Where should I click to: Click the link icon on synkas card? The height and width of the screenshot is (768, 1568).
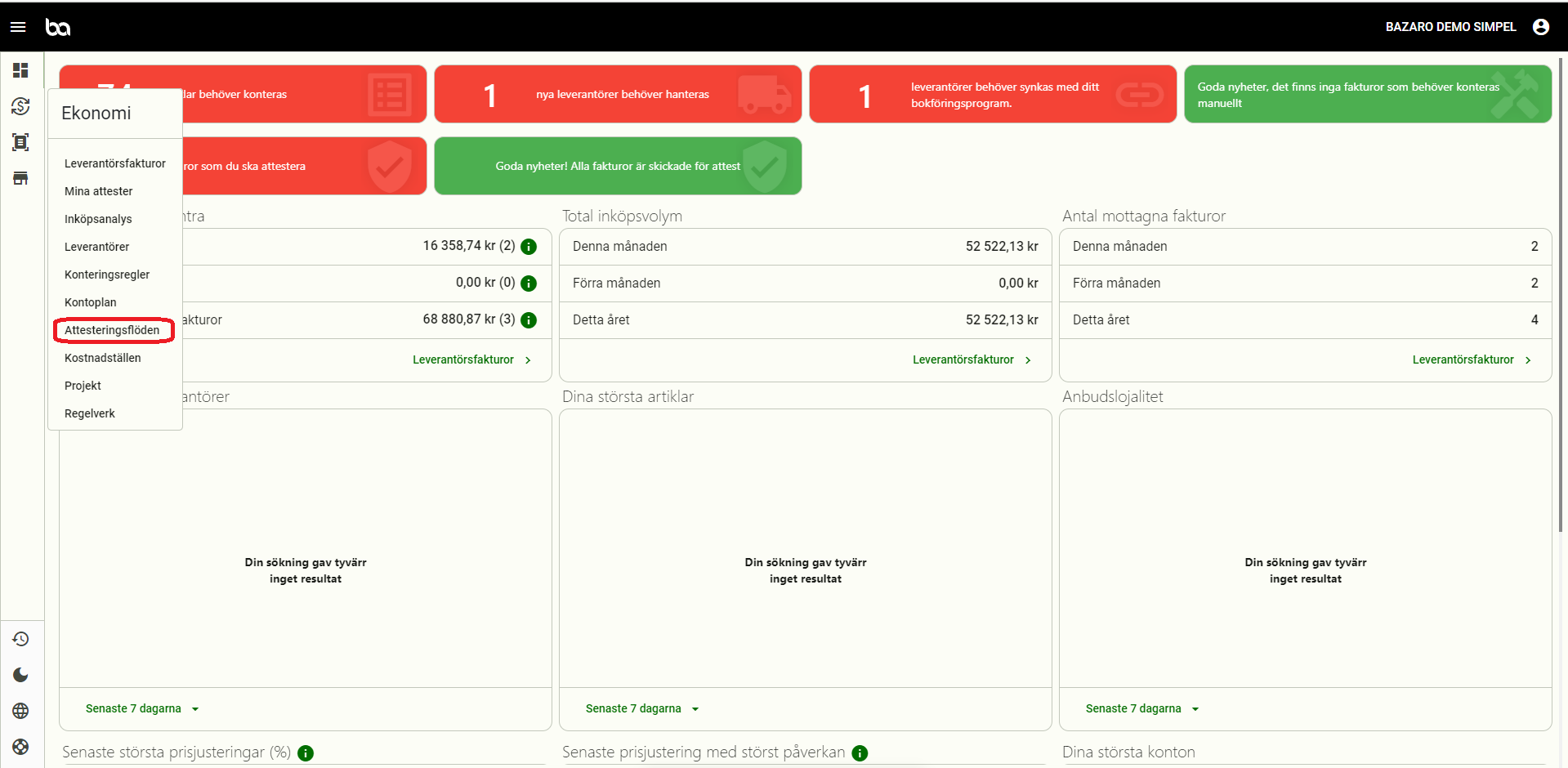[x=1140, y=95]
